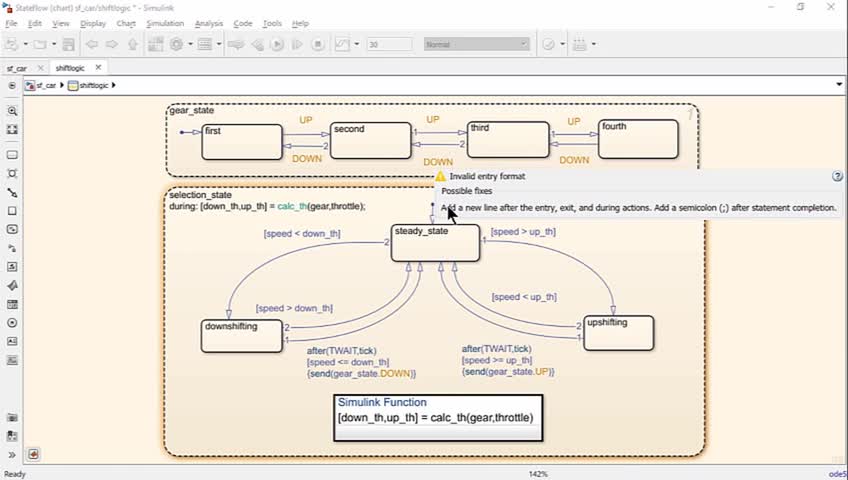Select the downshifting state box
The height and width of the screenshot is (480, 848).
point(242,336)
